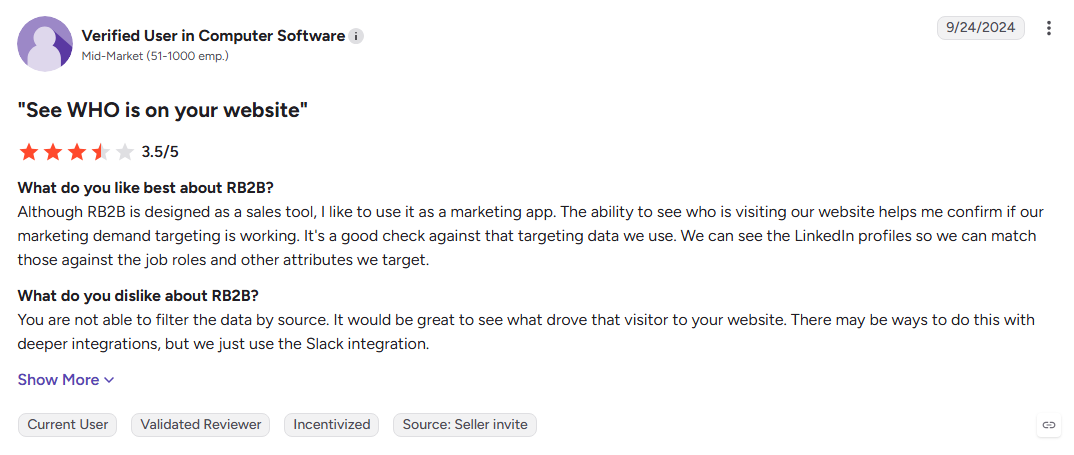Image resolution: width=1074 pixels, height=455 pixels.
Task: Click the first red rating star
Action: [29, 151]
